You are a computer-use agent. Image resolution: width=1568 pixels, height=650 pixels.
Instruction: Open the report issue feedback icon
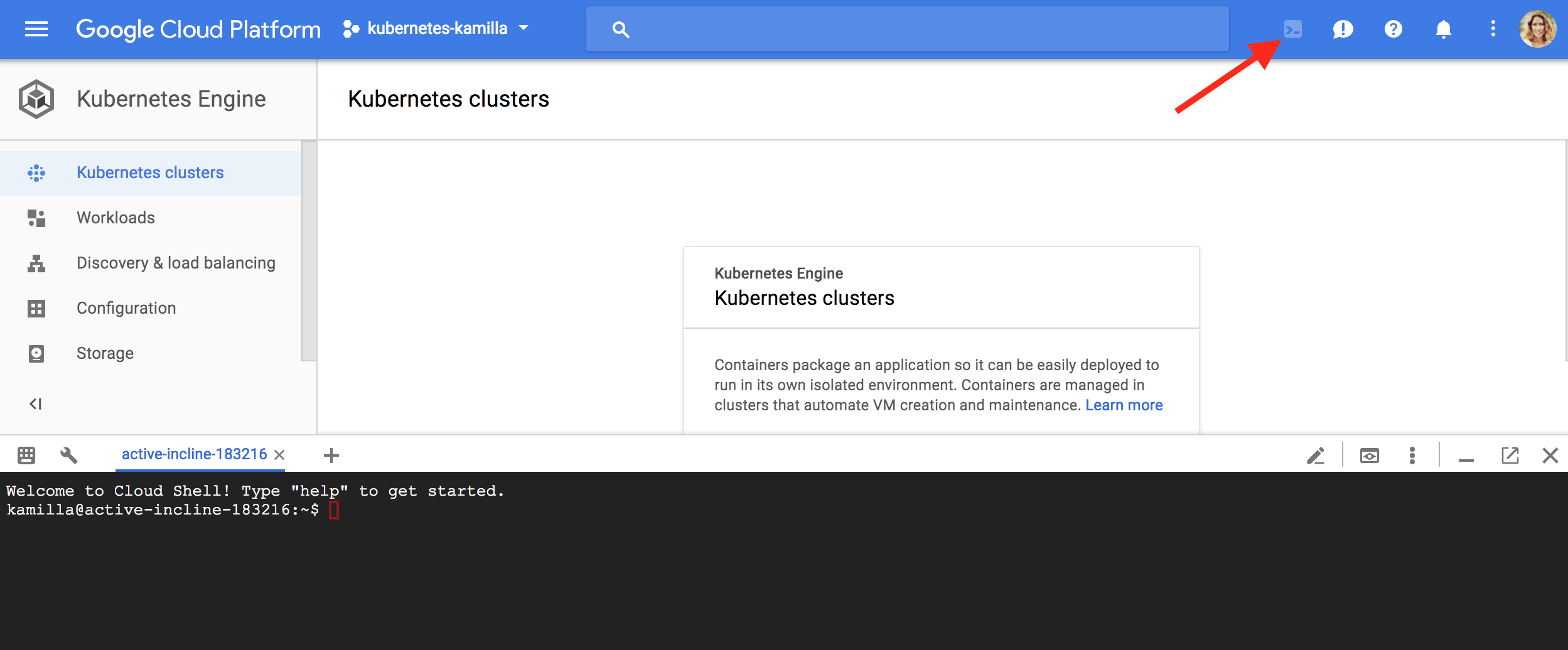[x=1343, y=29]
